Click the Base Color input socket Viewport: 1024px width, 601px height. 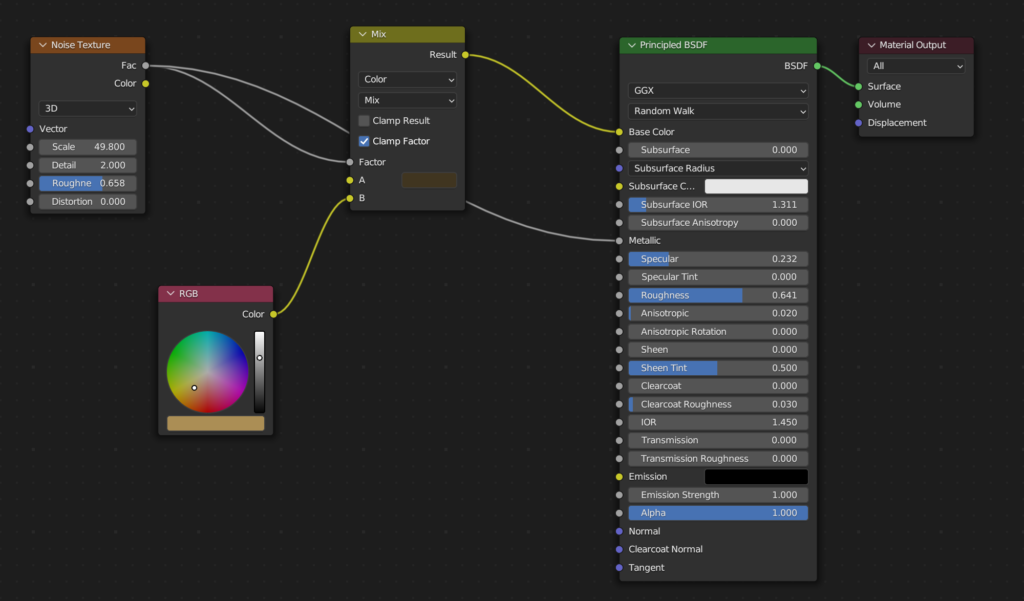tap(620, 132)
